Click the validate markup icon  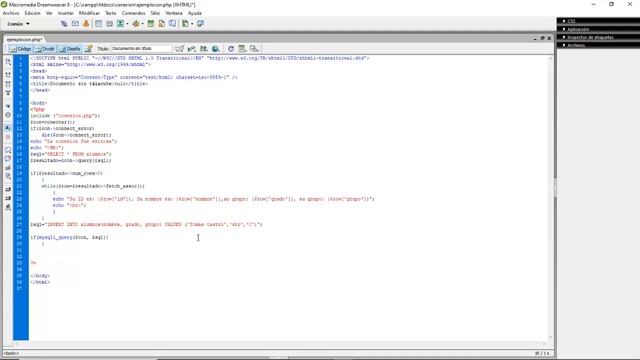[x=191, y=49]
